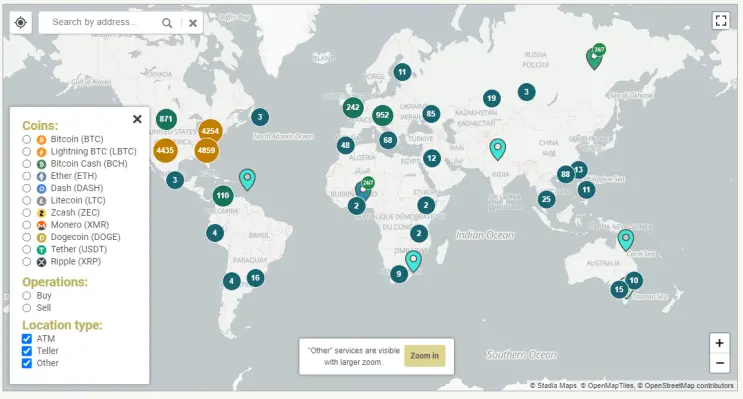Toggle fullscreen map view
Screen dimensions: 743x399
point(721,20)
